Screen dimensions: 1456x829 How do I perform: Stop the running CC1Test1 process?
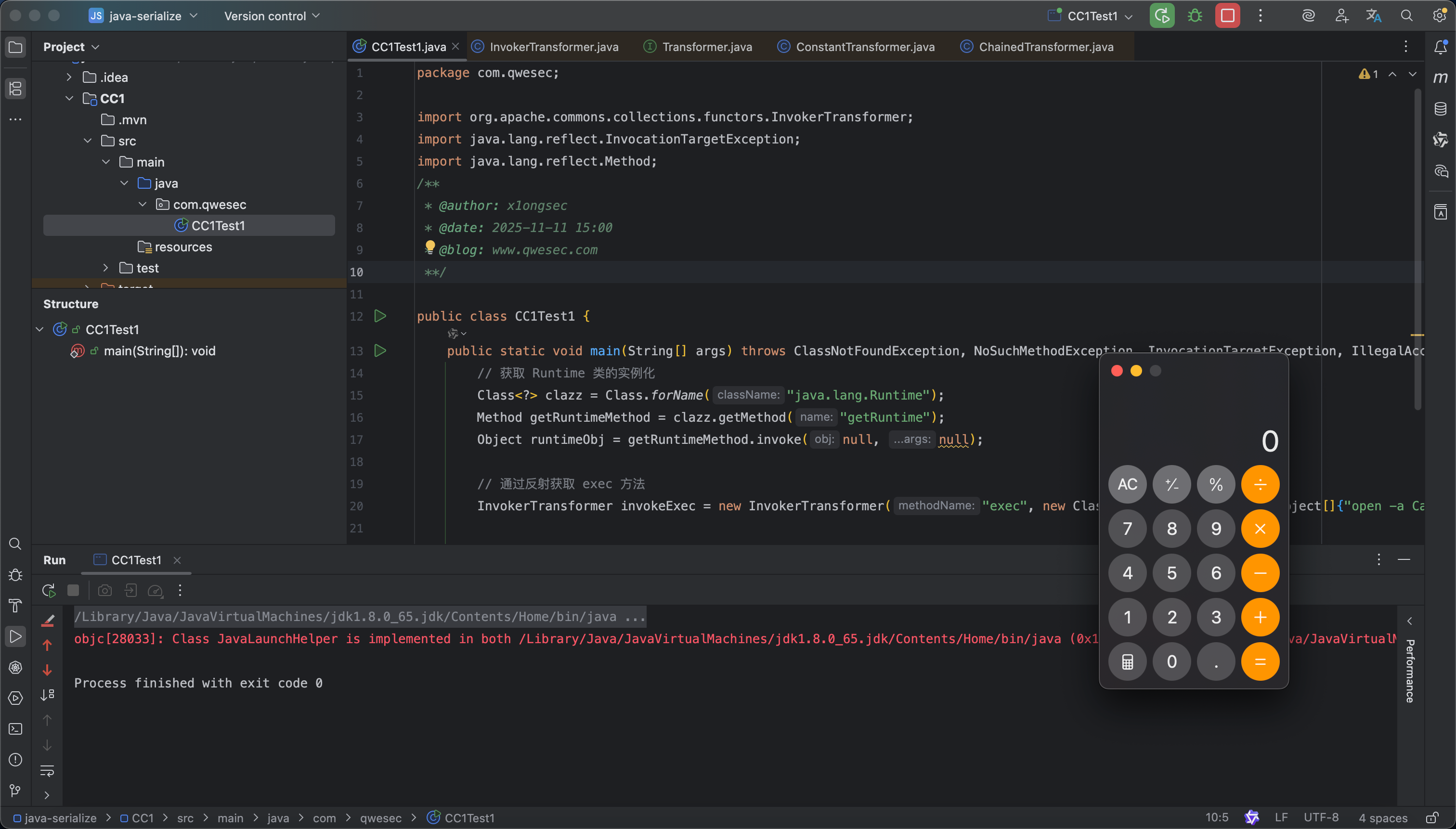(1227, 16)
